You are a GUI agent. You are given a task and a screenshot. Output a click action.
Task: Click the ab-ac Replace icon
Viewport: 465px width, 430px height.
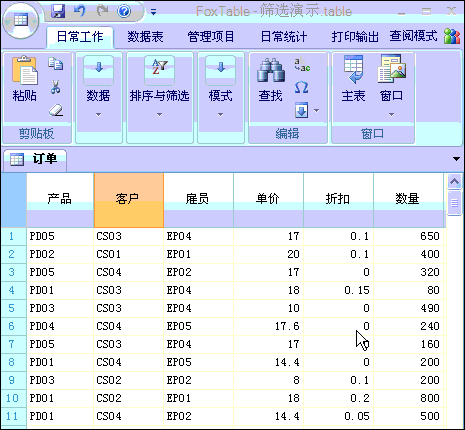(302, 64)
